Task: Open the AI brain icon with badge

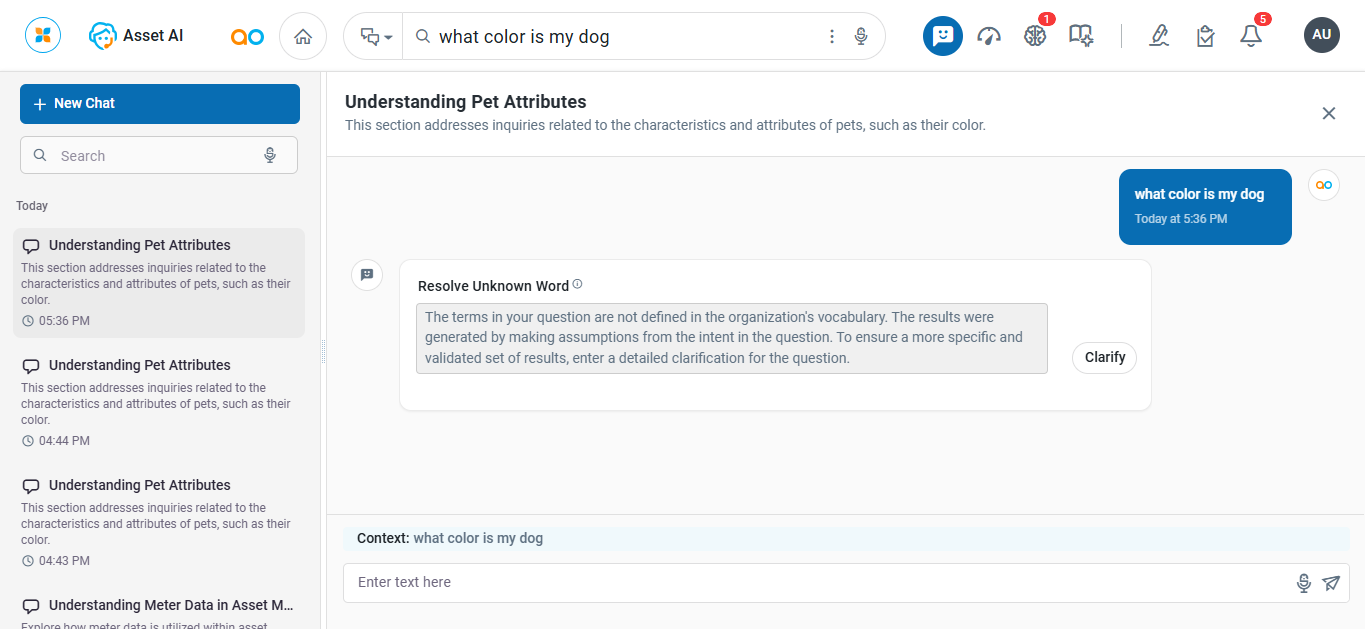Action: point(1035,36)
